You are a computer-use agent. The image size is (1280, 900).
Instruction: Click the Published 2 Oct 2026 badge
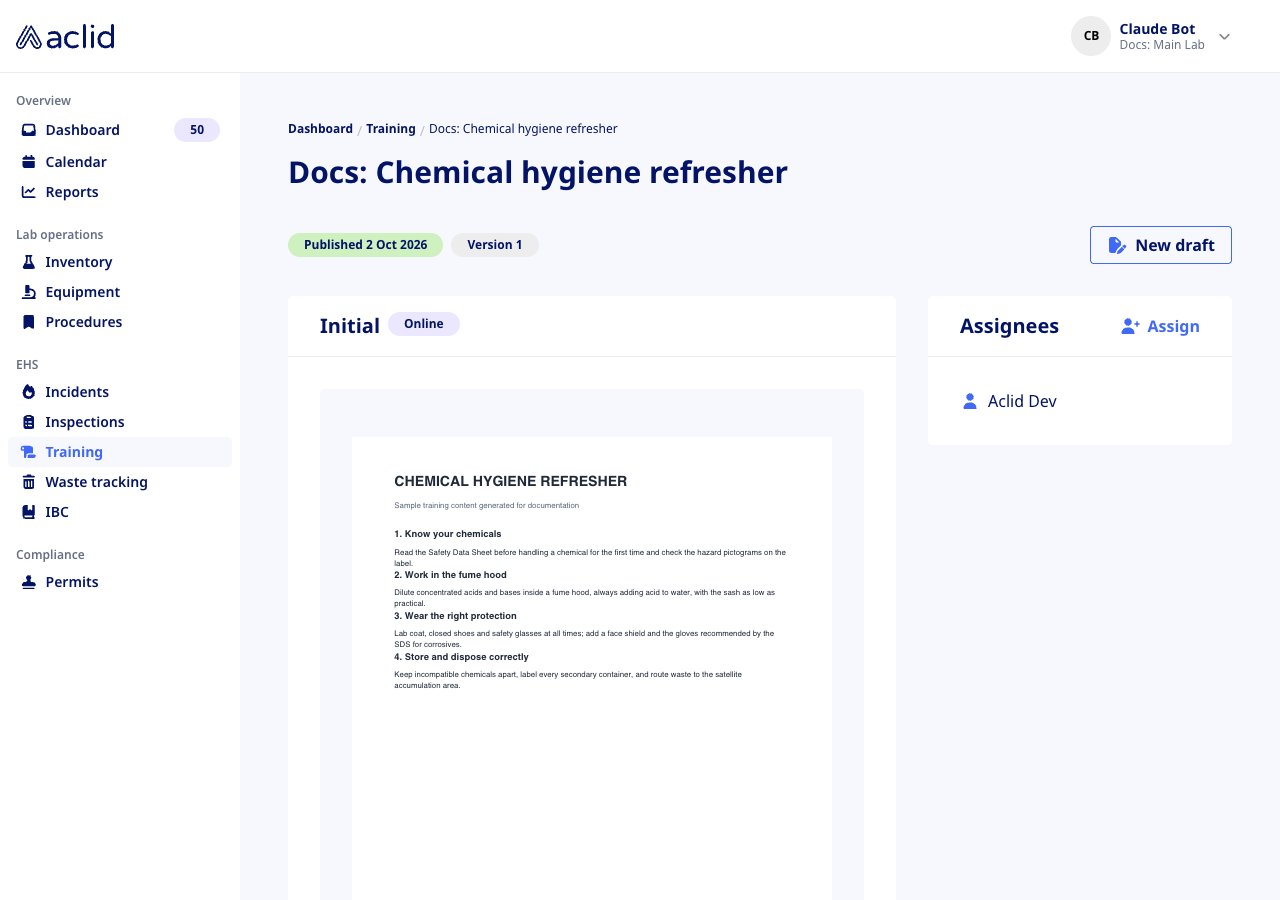pyautogui.click(x=366, y=245)
